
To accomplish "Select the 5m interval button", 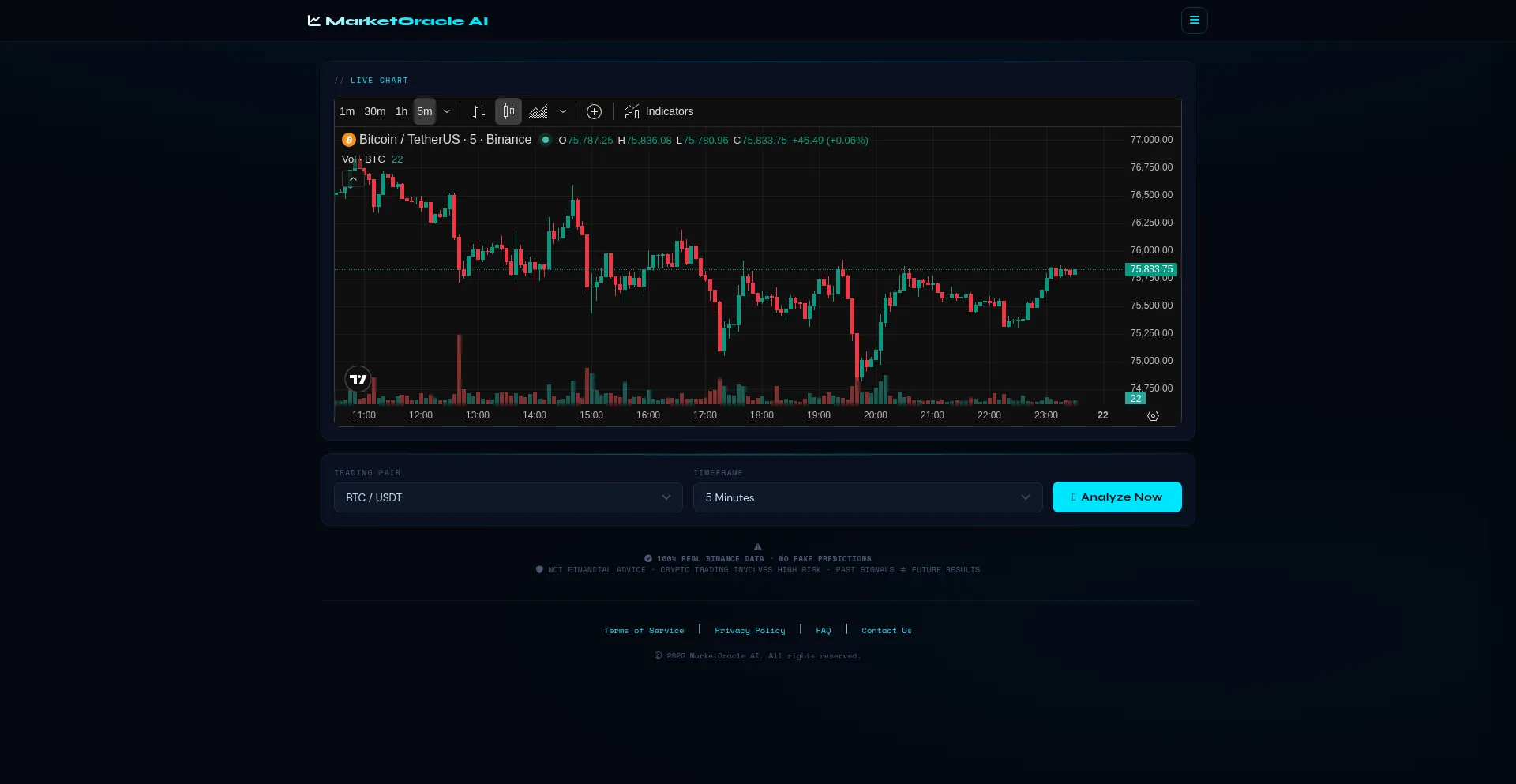I will coord(425,112).
